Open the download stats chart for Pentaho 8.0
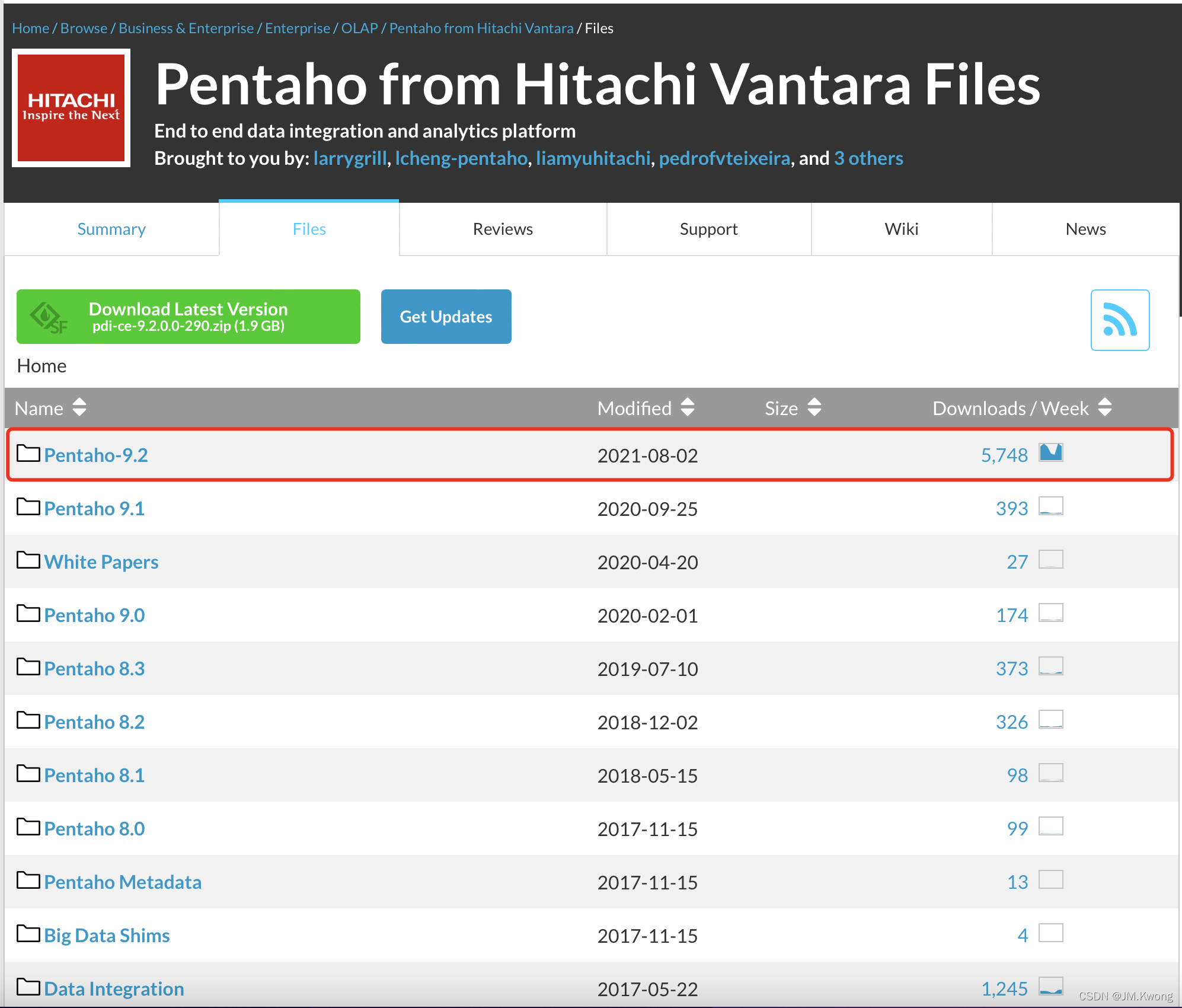Viewport: 1182px width, 1008px height. tap(1051, 826)
